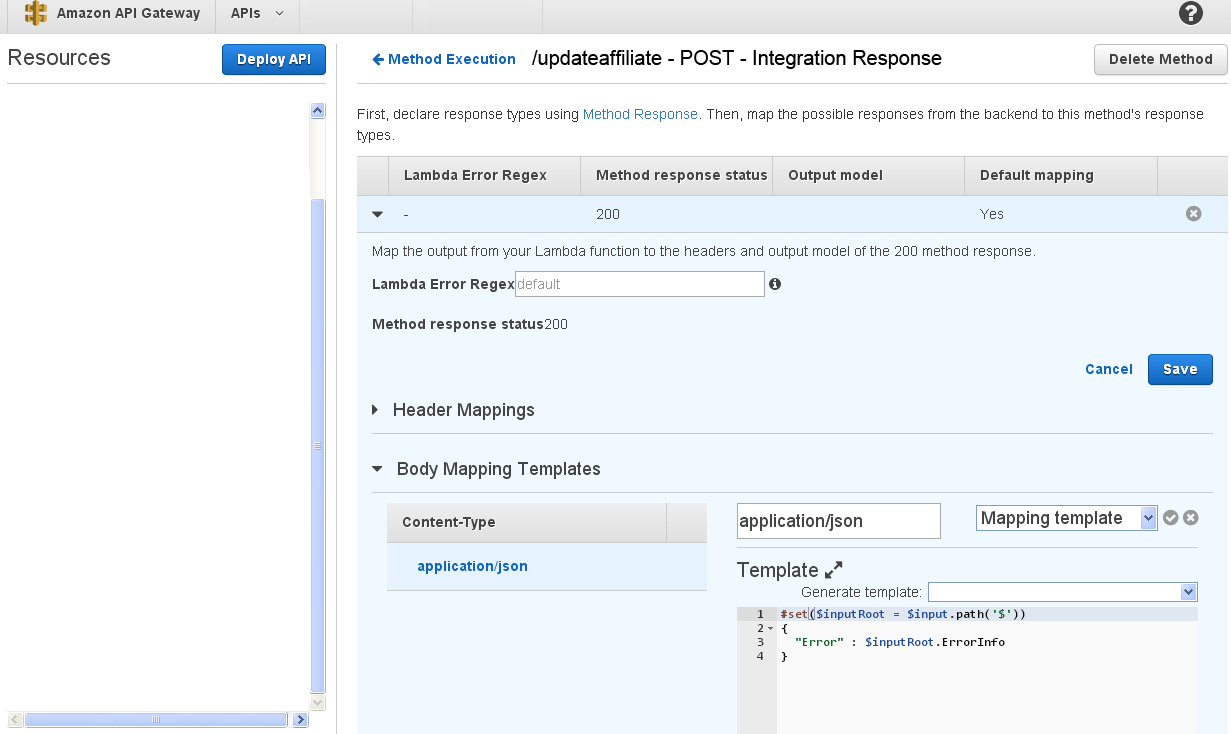Fold code at line 2 arrow
1231x734 pixels.
pyautogui.click(x=770, y=628)
